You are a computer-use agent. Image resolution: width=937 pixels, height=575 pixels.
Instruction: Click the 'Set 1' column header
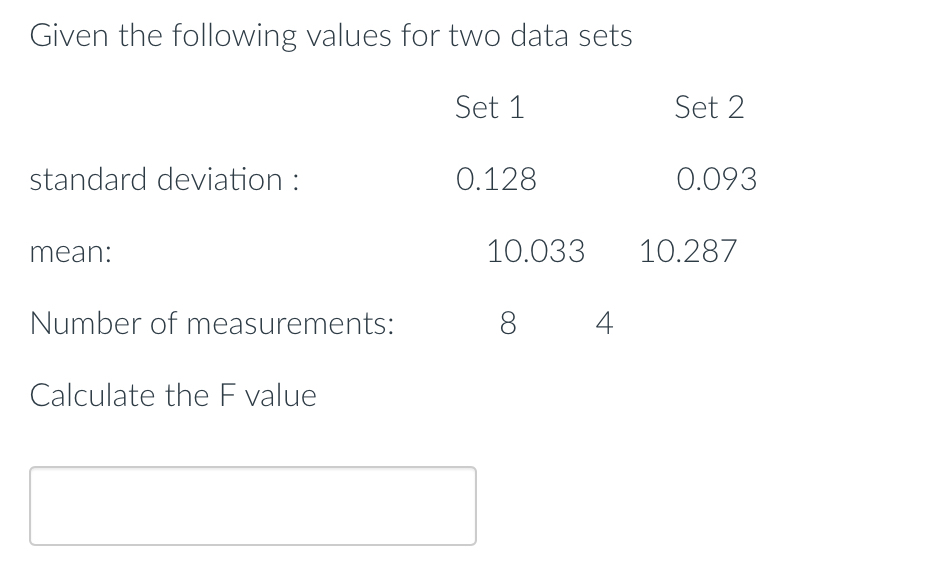[x=489, y=107]
